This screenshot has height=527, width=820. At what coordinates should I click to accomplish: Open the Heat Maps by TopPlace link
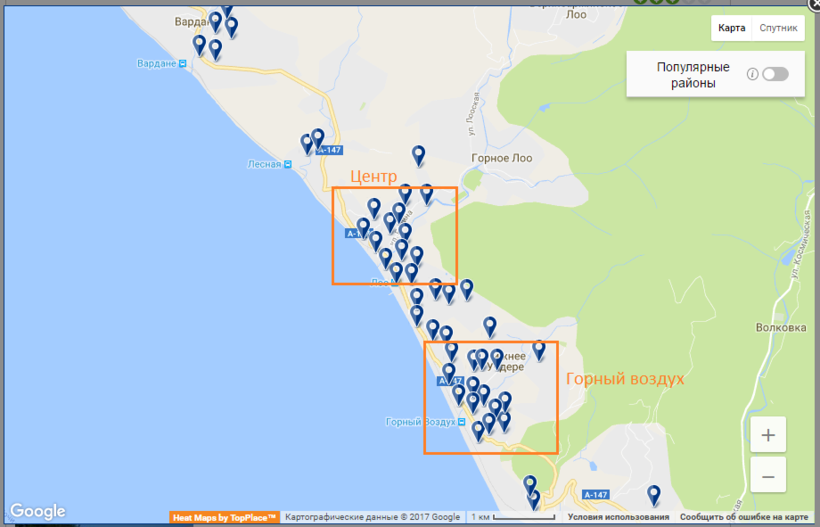(x=224, y=518)
